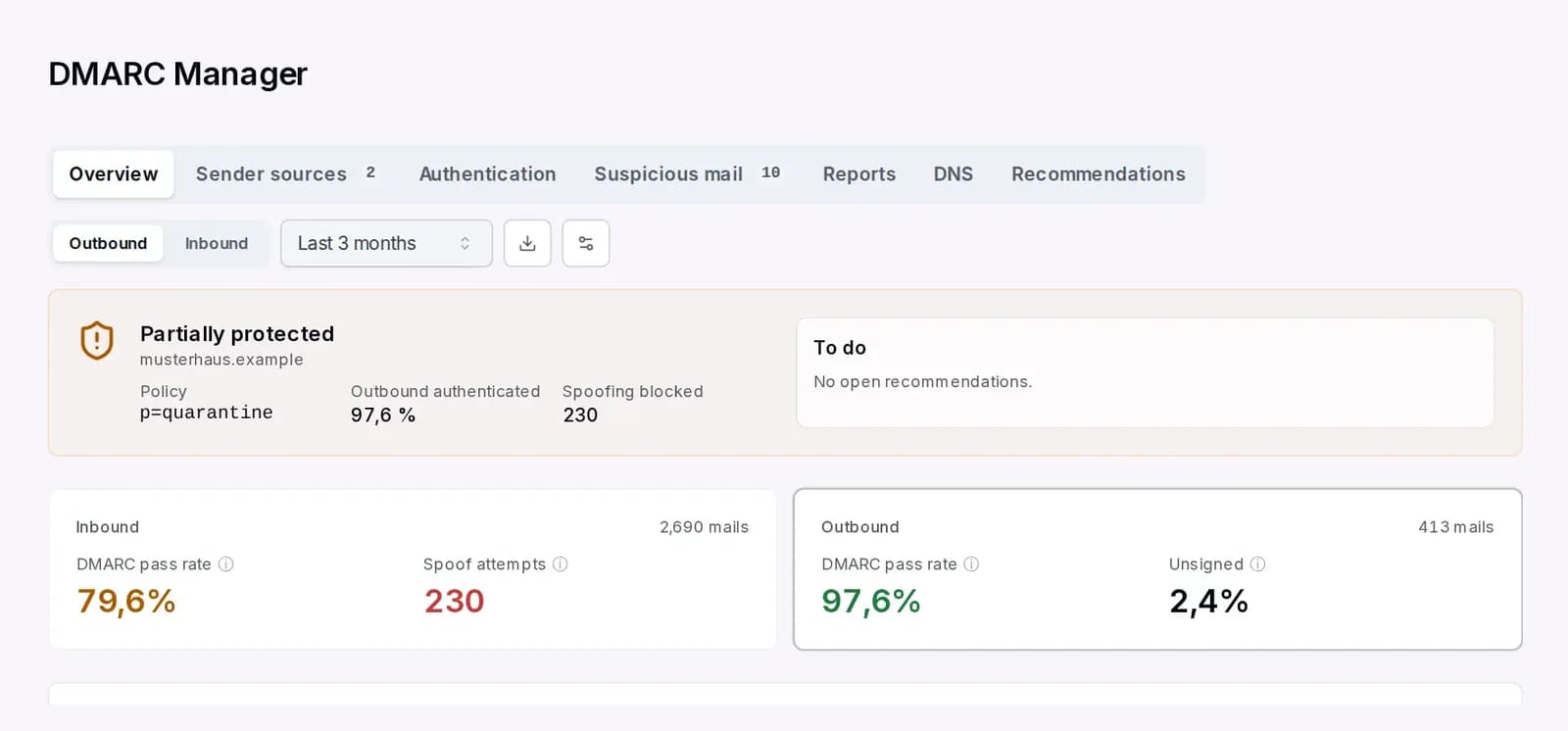Switch to Inbound view toggle
The image size is (1568, 731).
[217, 243]
